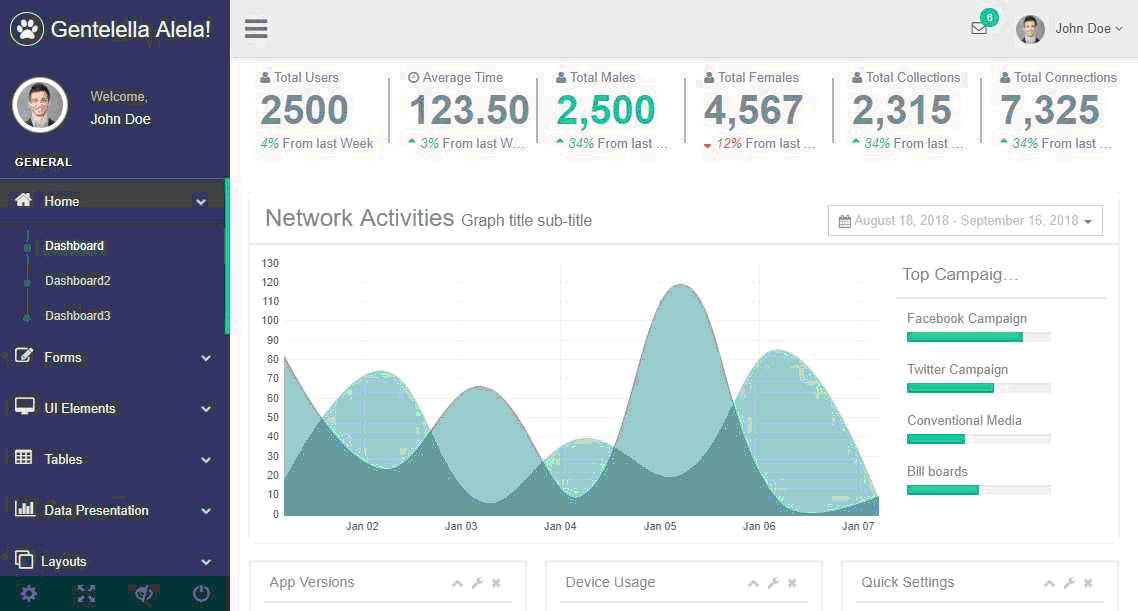Collapse the Quick Settings panel
Screen dimensions: 1138x611
tap(1049, 583)
